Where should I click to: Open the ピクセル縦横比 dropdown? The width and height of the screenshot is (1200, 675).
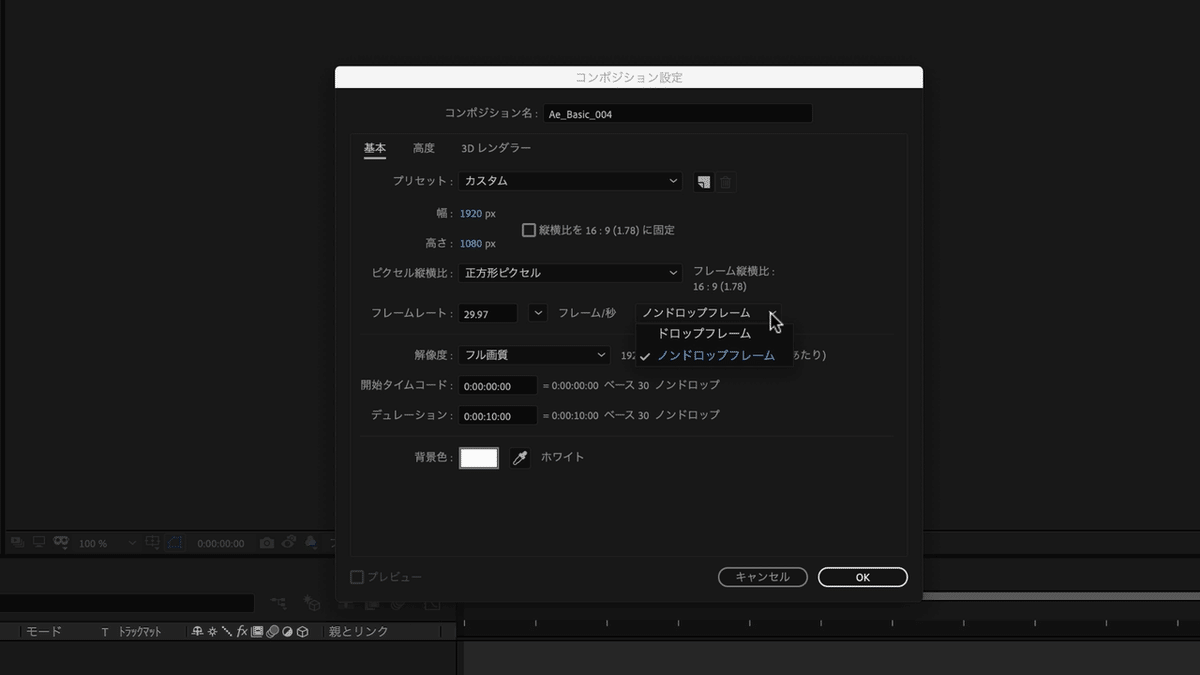(x=569, y=272)
